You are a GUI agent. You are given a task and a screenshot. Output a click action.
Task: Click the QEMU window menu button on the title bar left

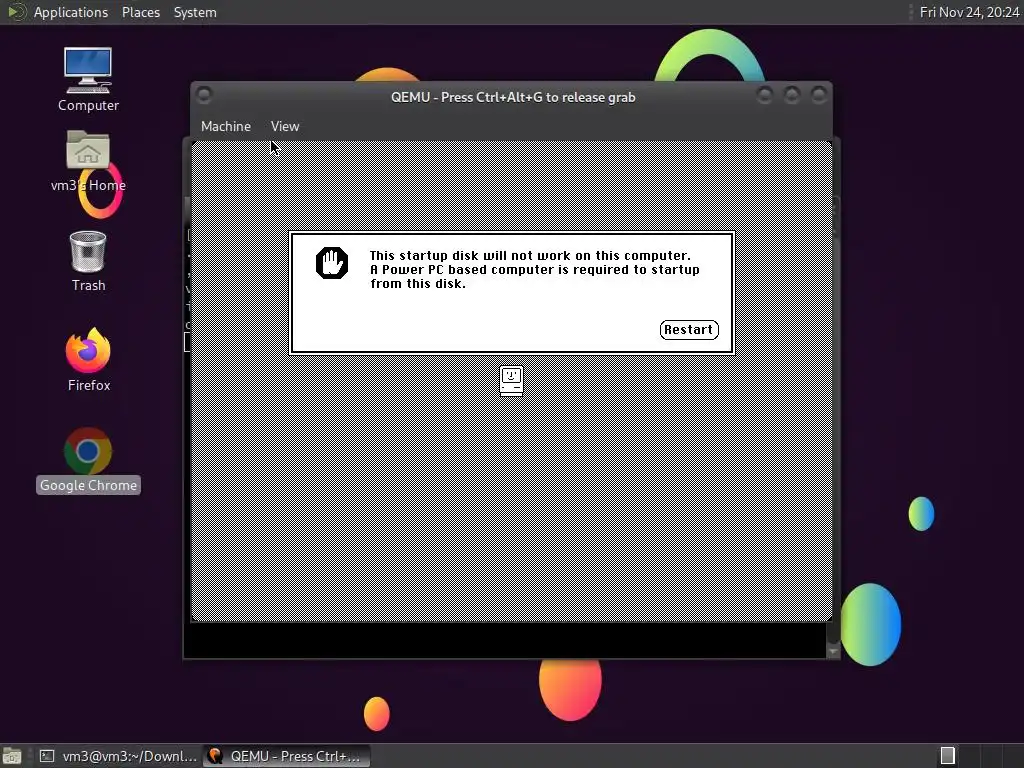click(204, 95)
